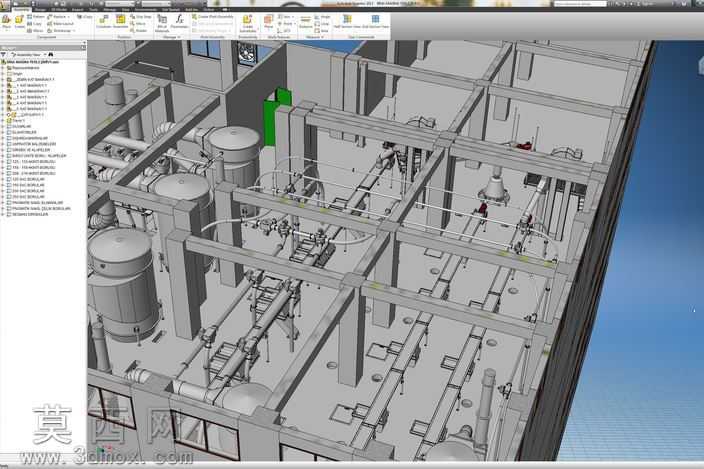
Task: Switch to the Tools ribbon tab
Action: click(93, 9)
